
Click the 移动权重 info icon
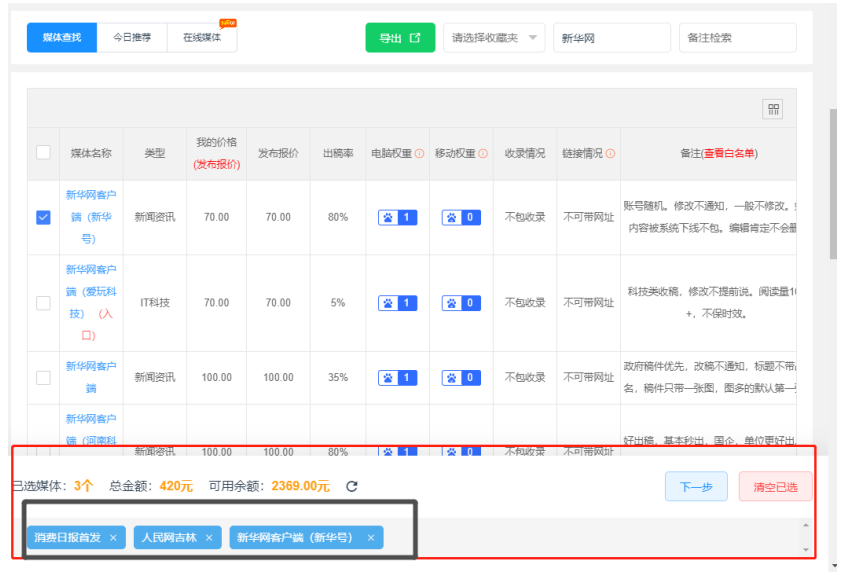point(484,154)
